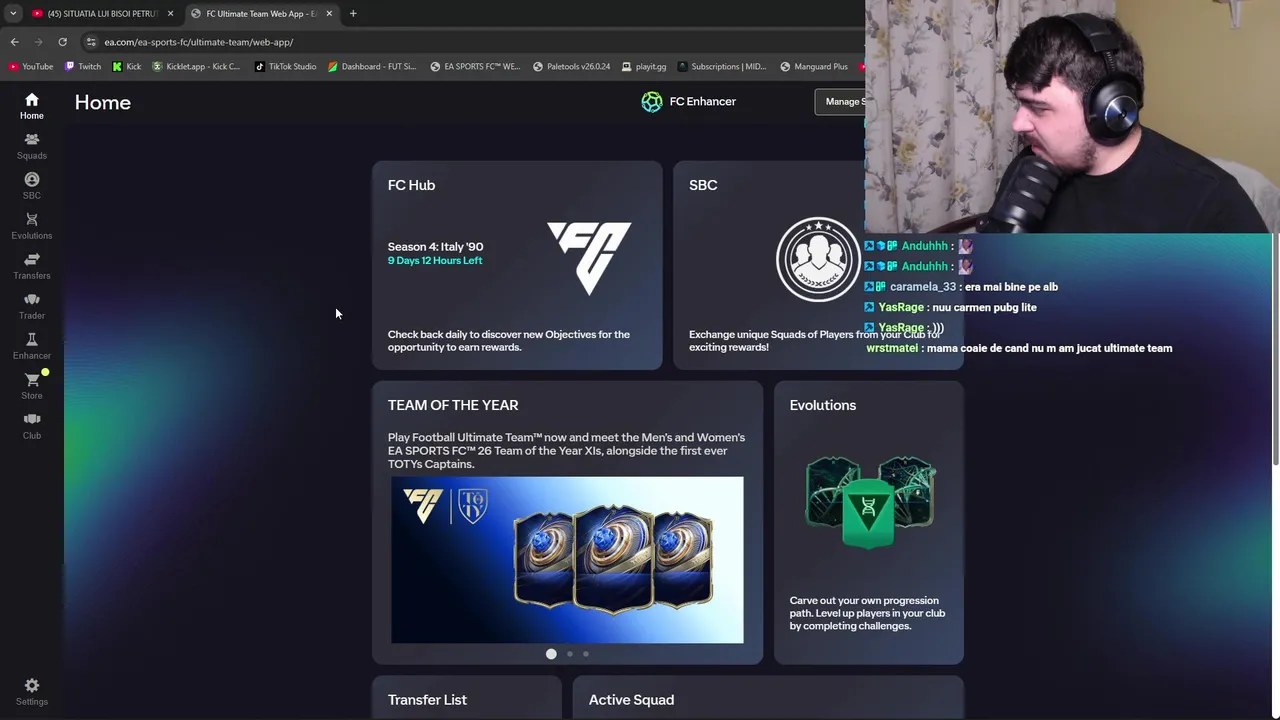
Task: Click the page vertical scrollbar
Action: (x=1275, y=350)
